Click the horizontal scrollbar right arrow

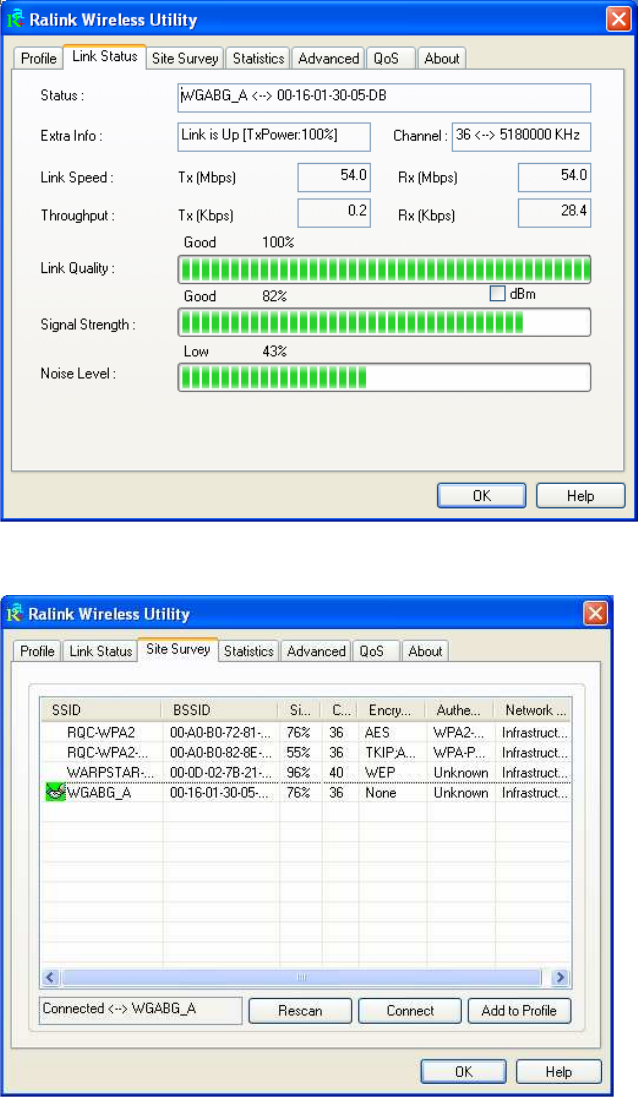pyautogui.click(x=560, y=977)
